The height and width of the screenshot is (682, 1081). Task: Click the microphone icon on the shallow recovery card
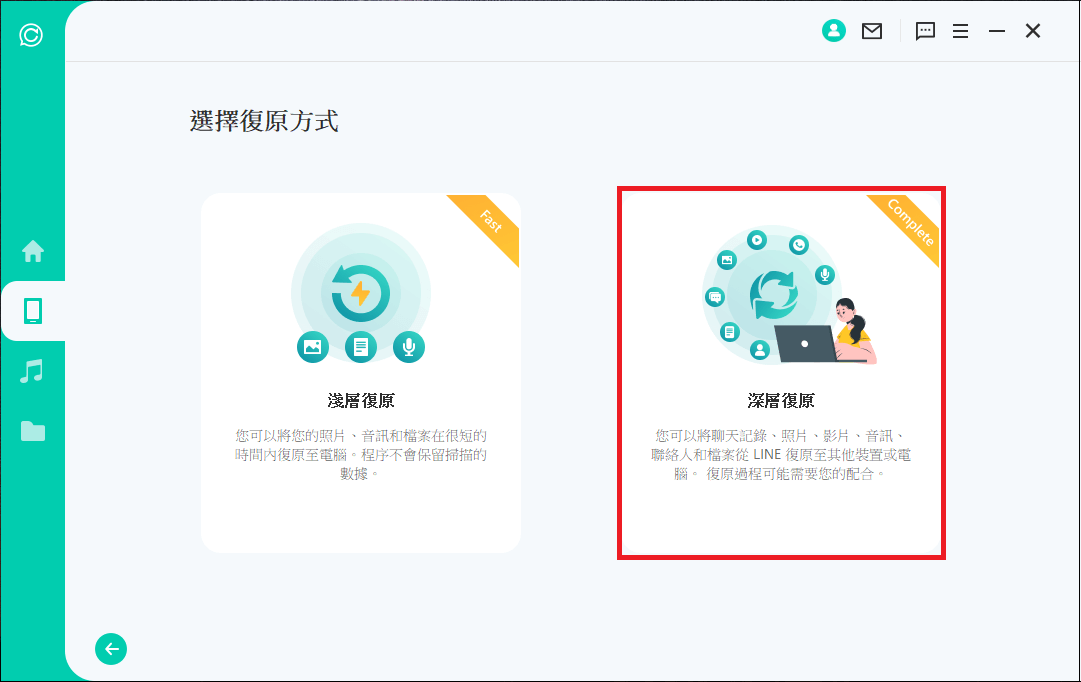(410, 347)
